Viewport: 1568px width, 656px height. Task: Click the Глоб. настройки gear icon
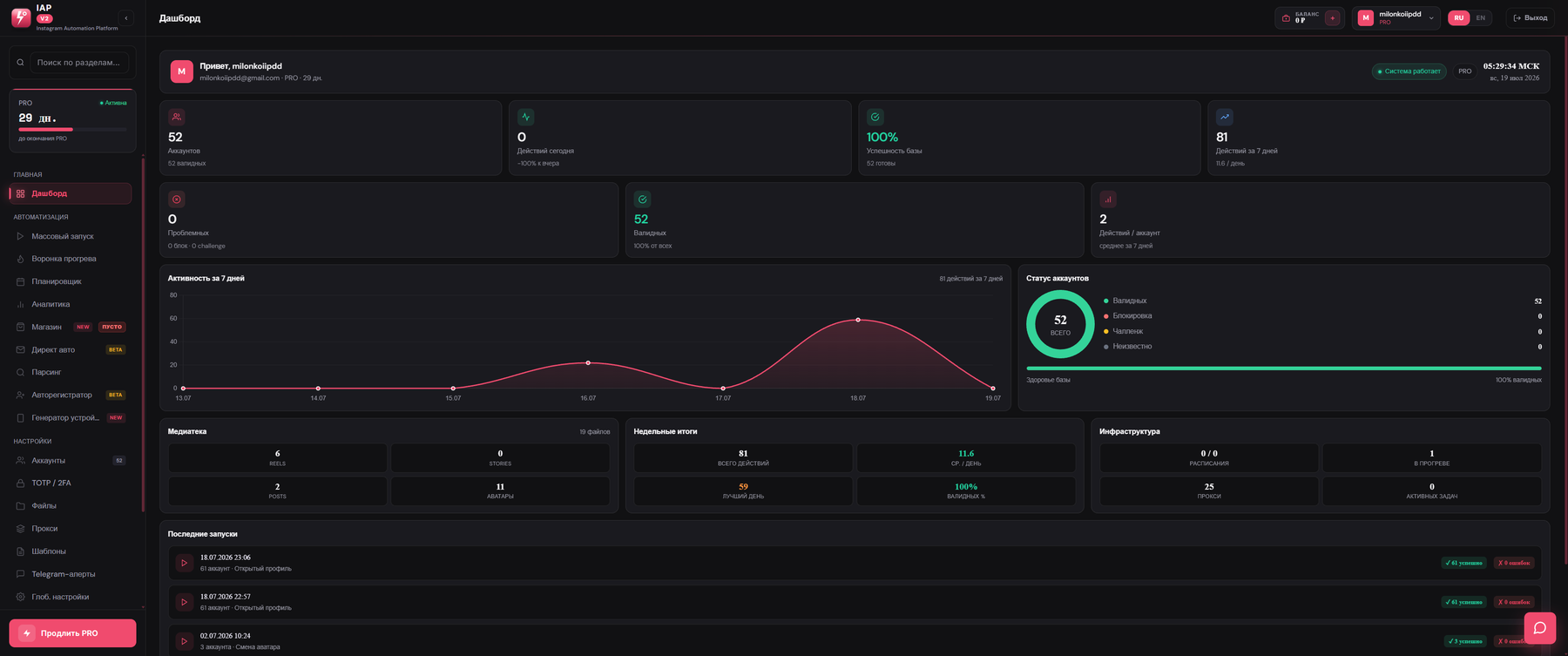point(20,597)
